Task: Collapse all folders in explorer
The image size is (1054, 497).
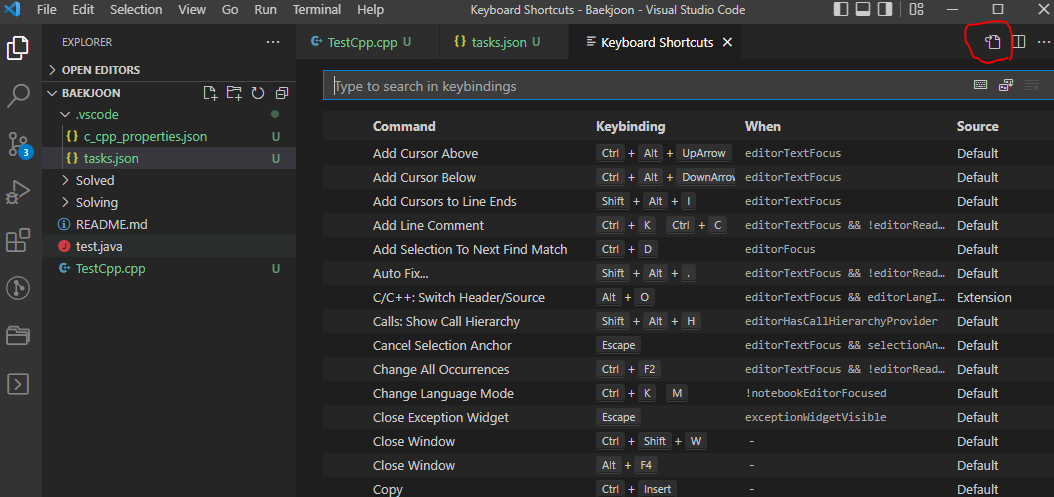Action: pyautogui.click(x=282, y=93)
